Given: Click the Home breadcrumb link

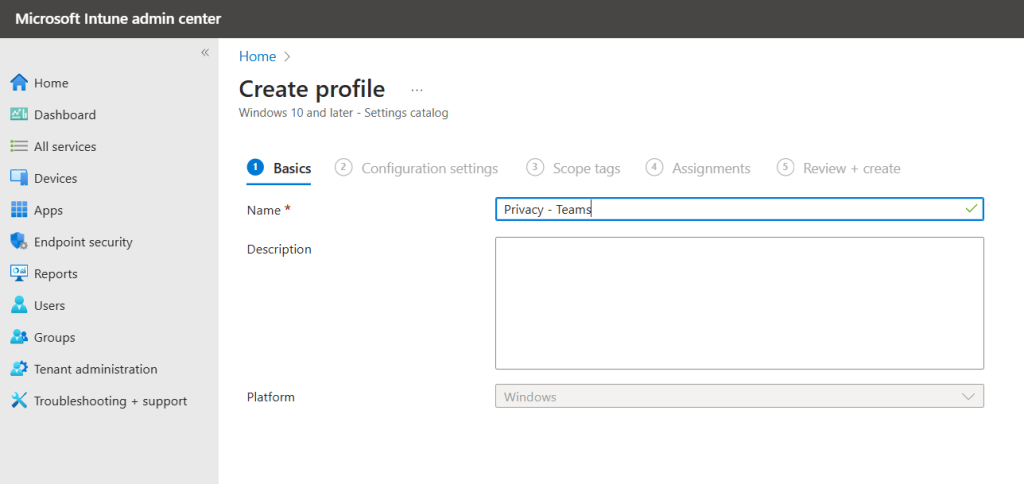Looking at the screenshot, I should pos(257,57).
